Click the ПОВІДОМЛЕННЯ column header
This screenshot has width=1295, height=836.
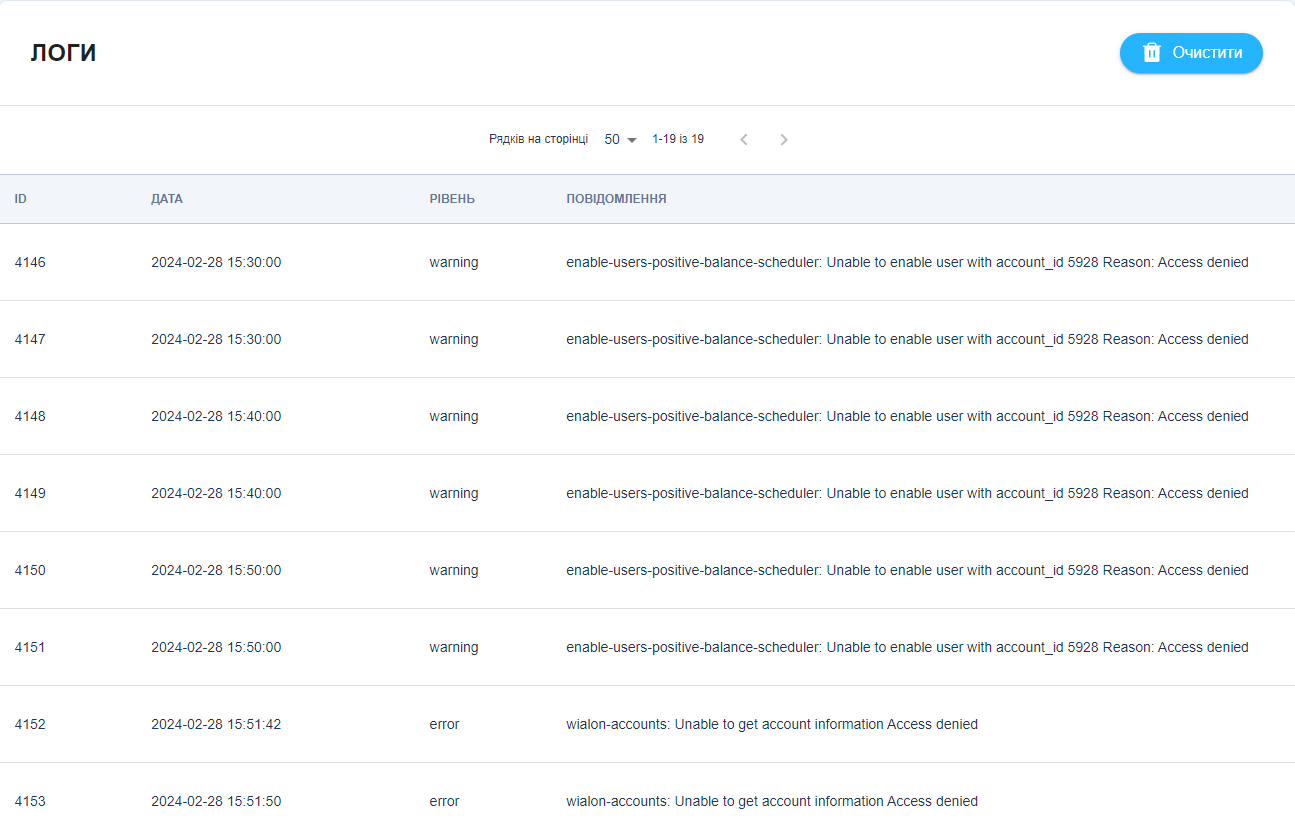(x=616, y=199)
